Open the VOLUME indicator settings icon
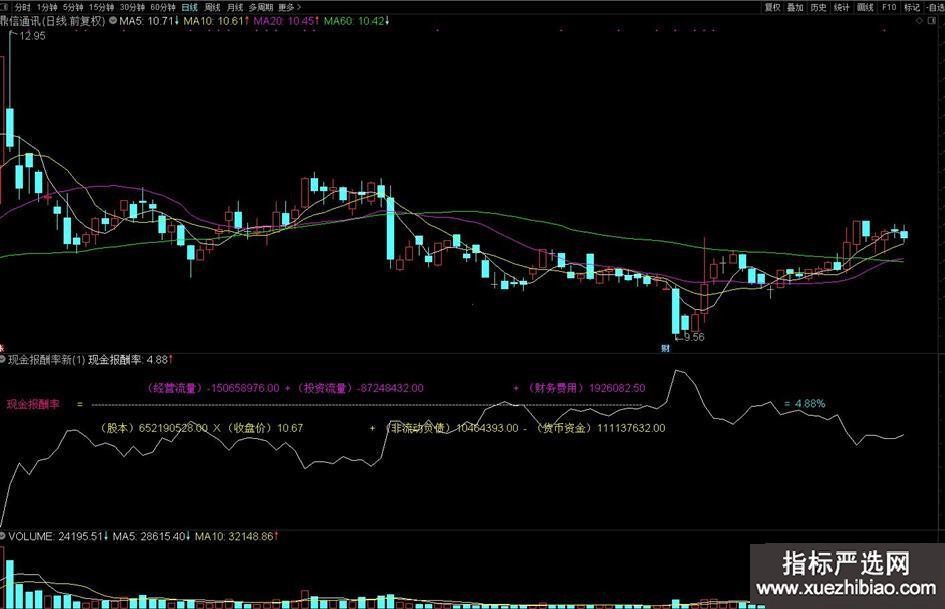 3,535
